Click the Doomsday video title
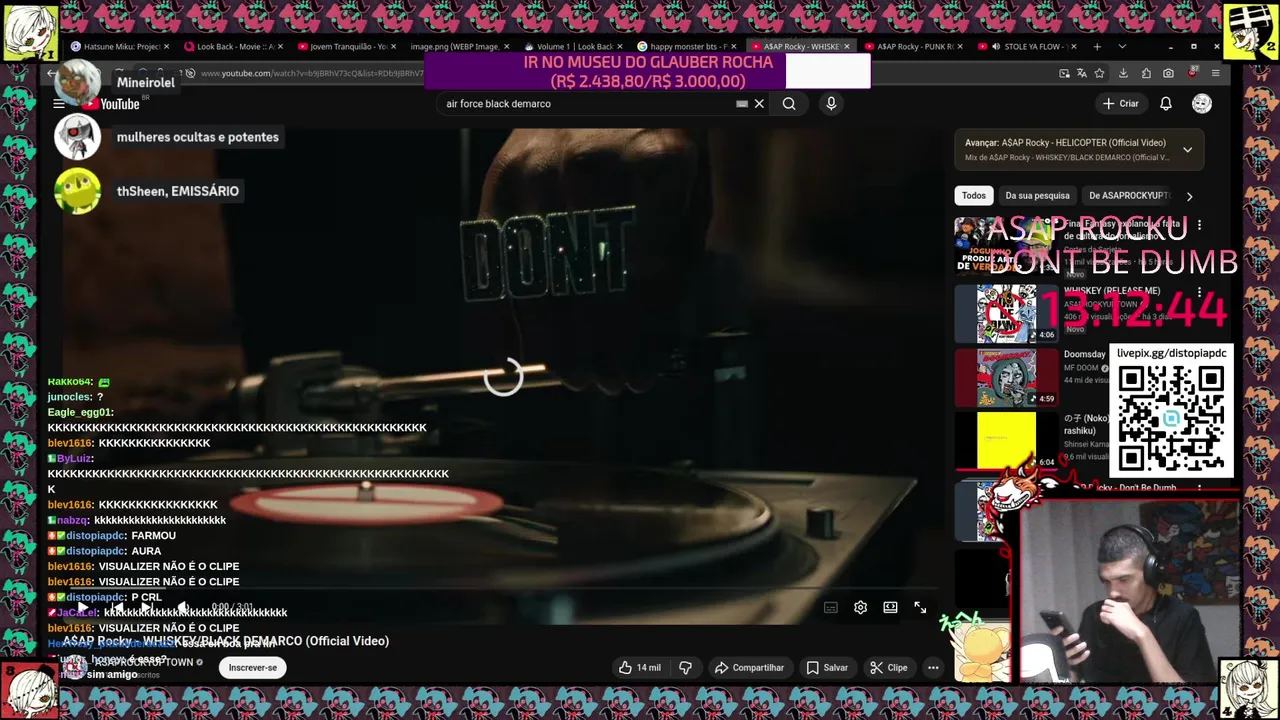1280x720 pixels. (x=1085, y=354)
